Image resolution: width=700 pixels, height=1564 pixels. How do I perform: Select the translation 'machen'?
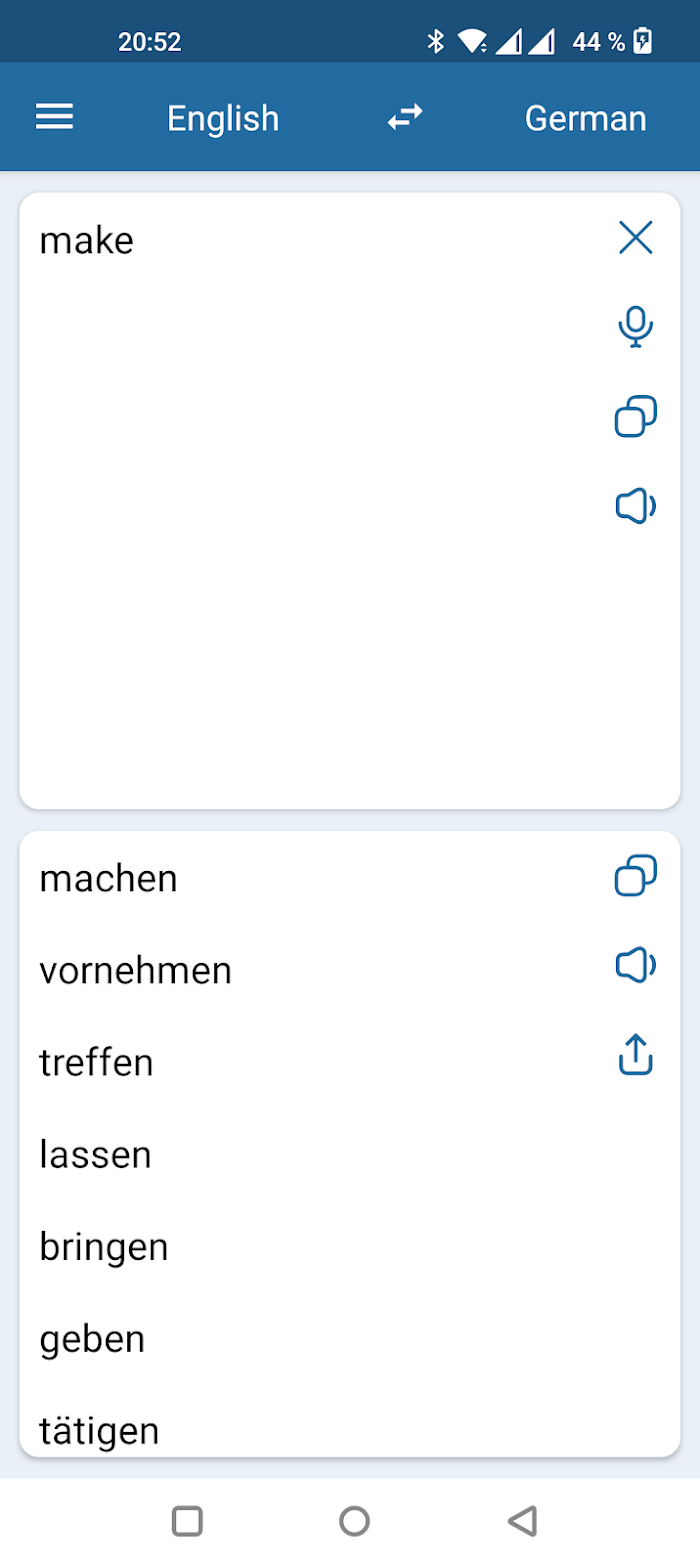108,879
